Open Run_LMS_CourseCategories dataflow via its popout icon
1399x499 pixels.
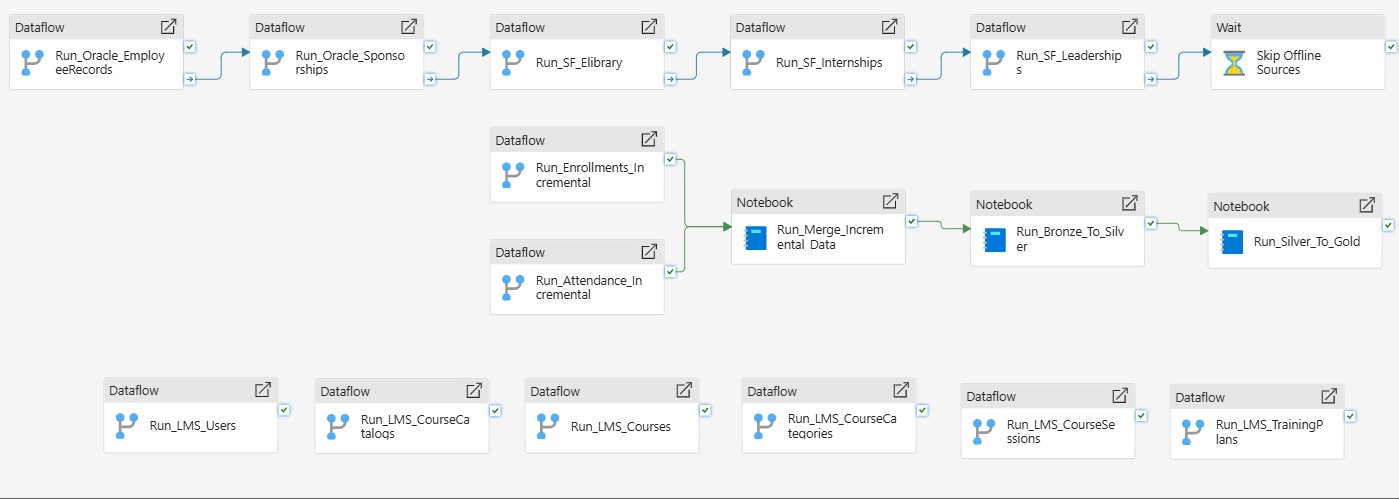click(901, 390)
